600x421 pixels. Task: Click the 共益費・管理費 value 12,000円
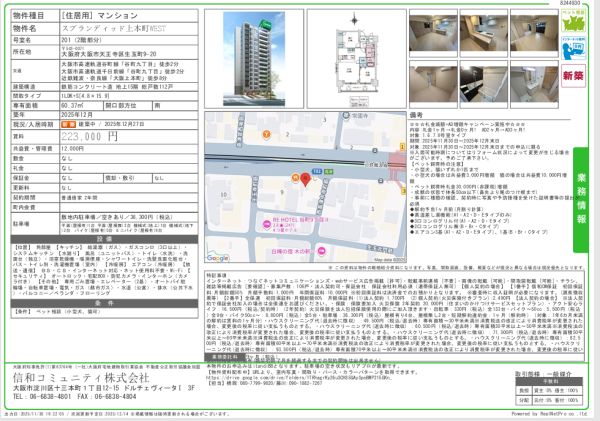[x=73, y=148]
